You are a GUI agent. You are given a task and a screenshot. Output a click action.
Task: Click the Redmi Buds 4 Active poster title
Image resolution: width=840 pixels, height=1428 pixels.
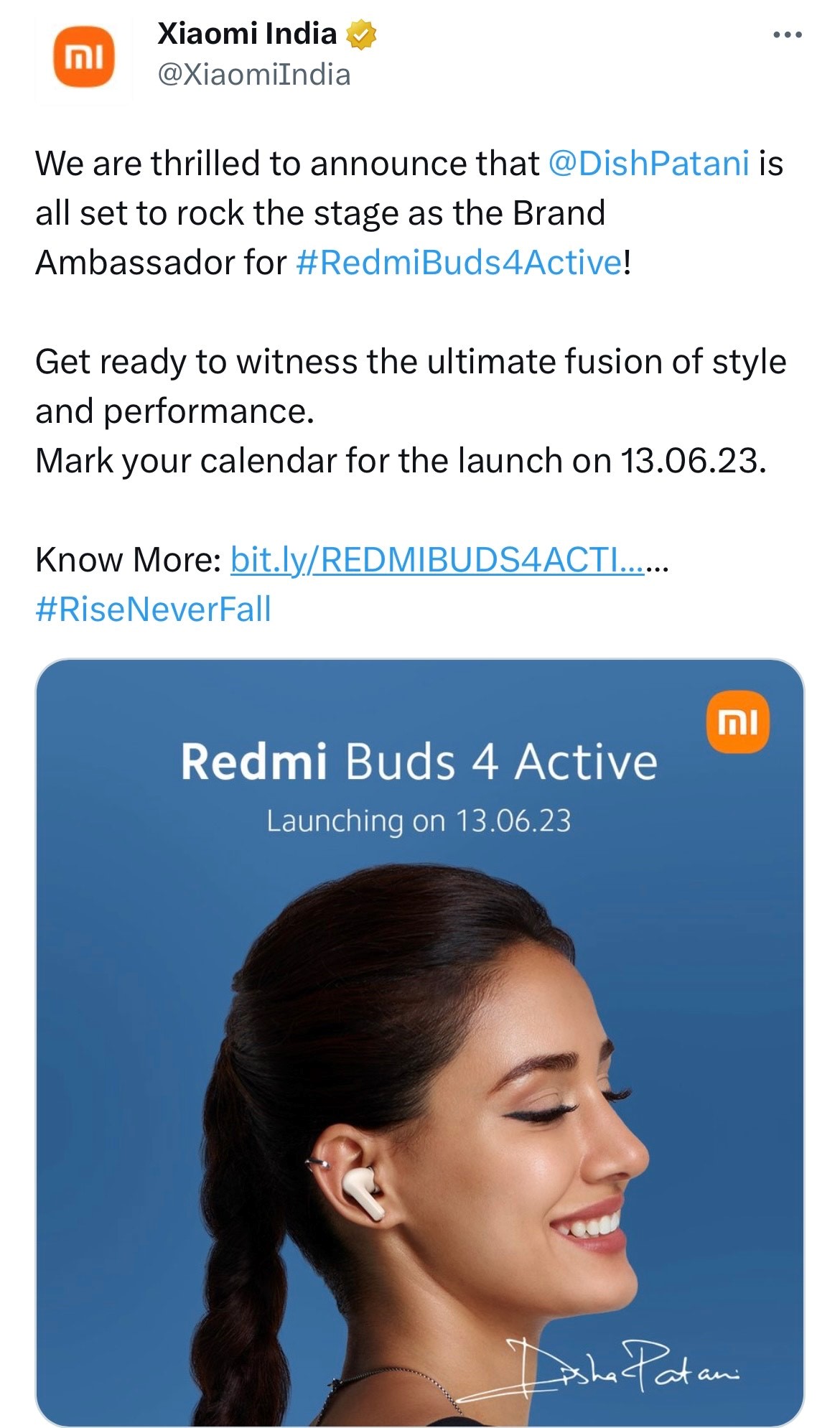click(x=419, y=762)
